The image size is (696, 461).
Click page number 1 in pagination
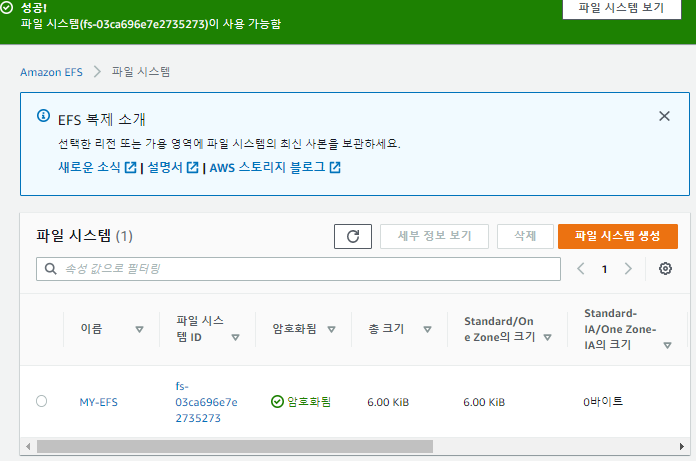click(604, 269)
